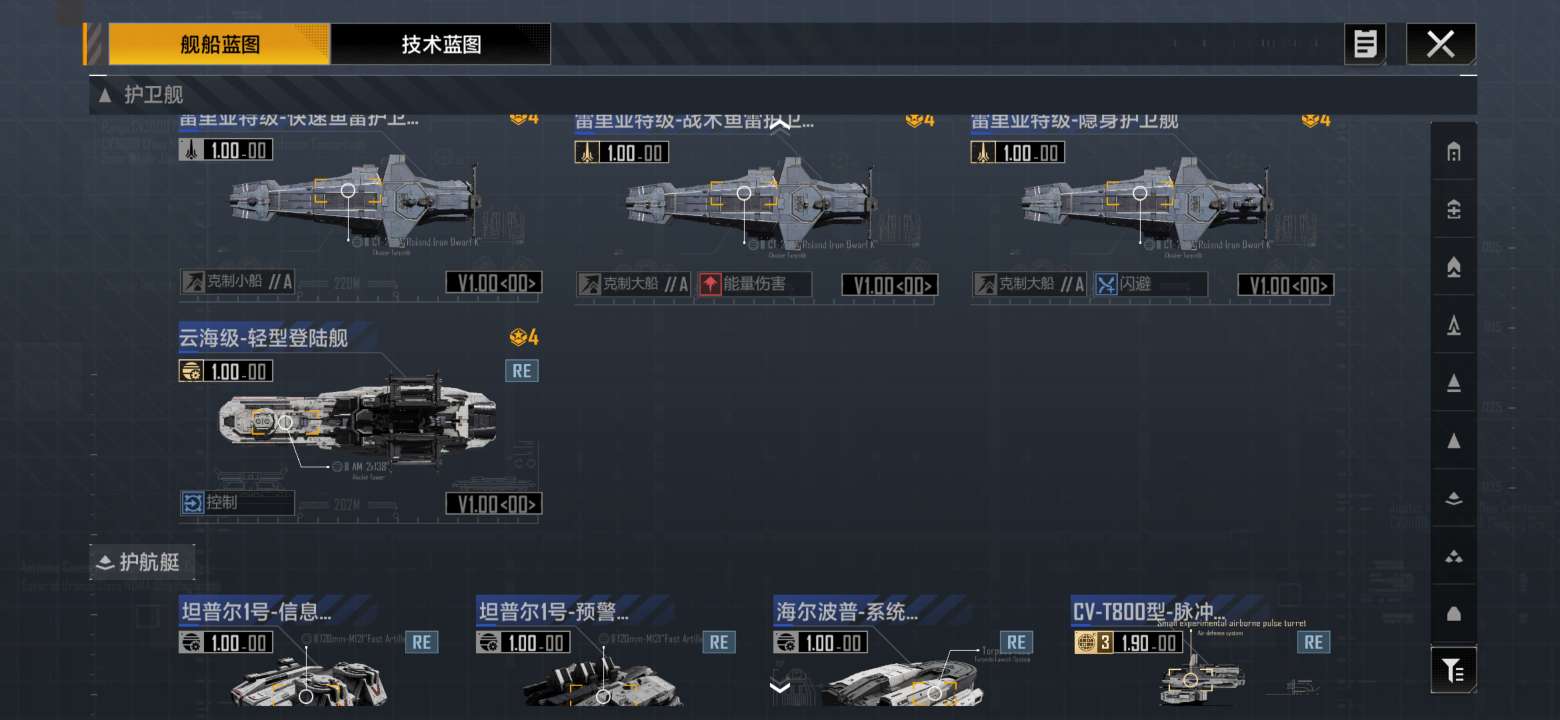
Task: Select the 能量伤害 tag icon
Action: point(710,284)
